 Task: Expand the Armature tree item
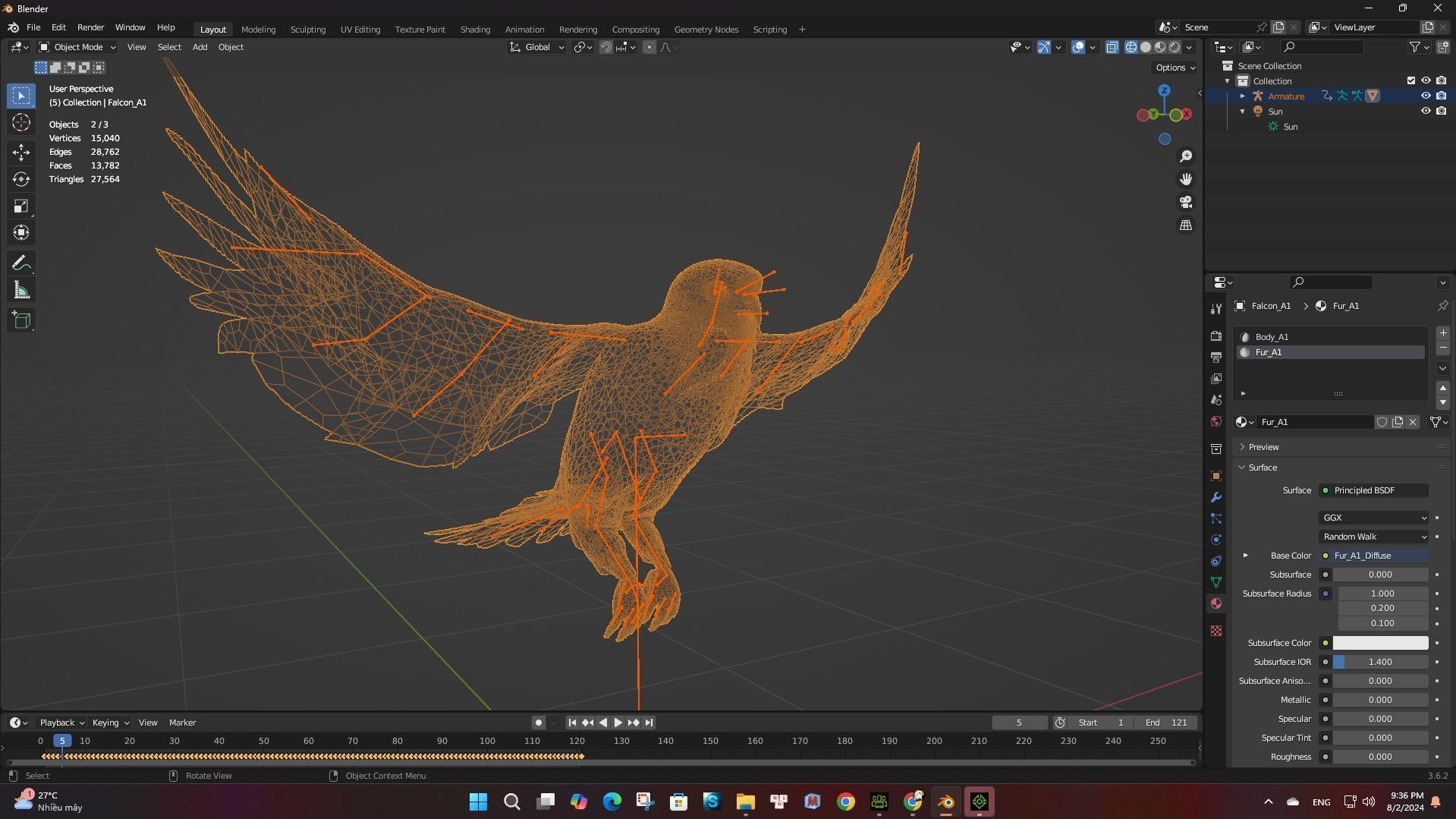1242,96
